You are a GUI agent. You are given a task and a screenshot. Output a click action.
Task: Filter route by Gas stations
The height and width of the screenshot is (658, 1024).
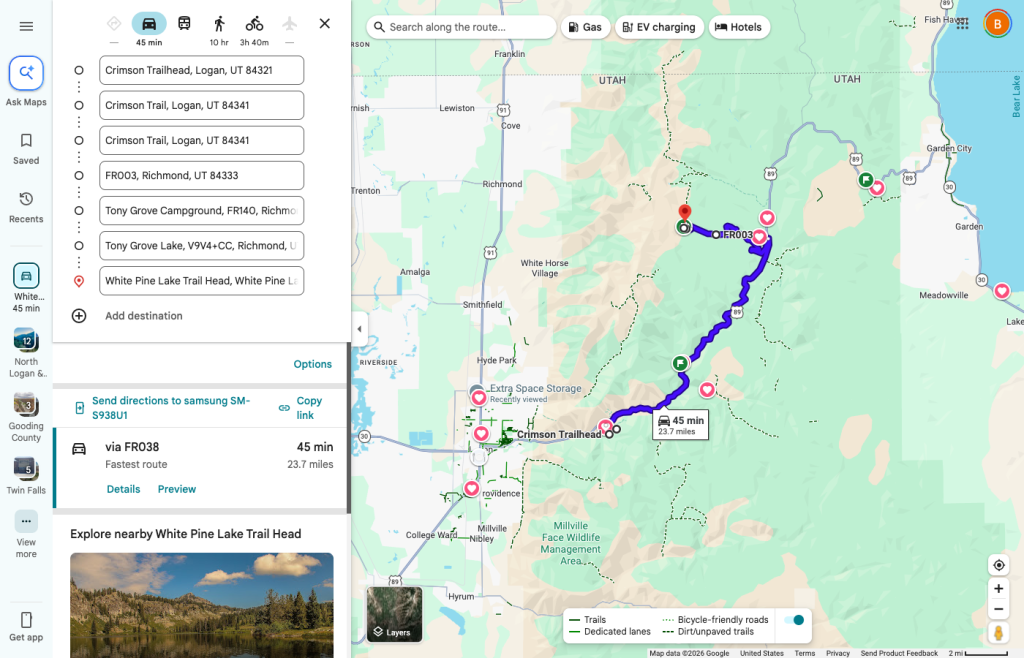pos(585,27)
